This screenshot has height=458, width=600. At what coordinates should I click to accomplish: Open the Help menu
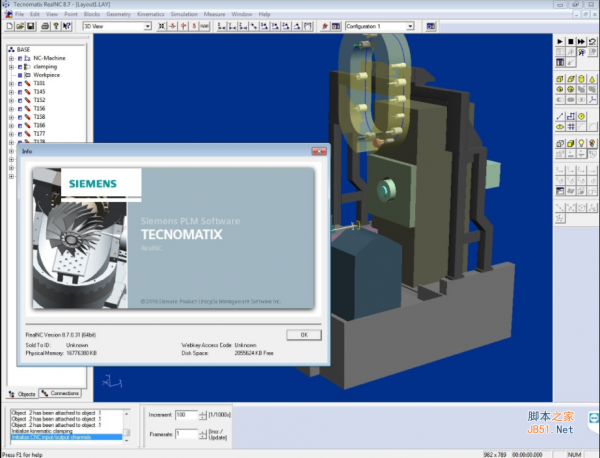pyautogui.click(x=264, y=14)
